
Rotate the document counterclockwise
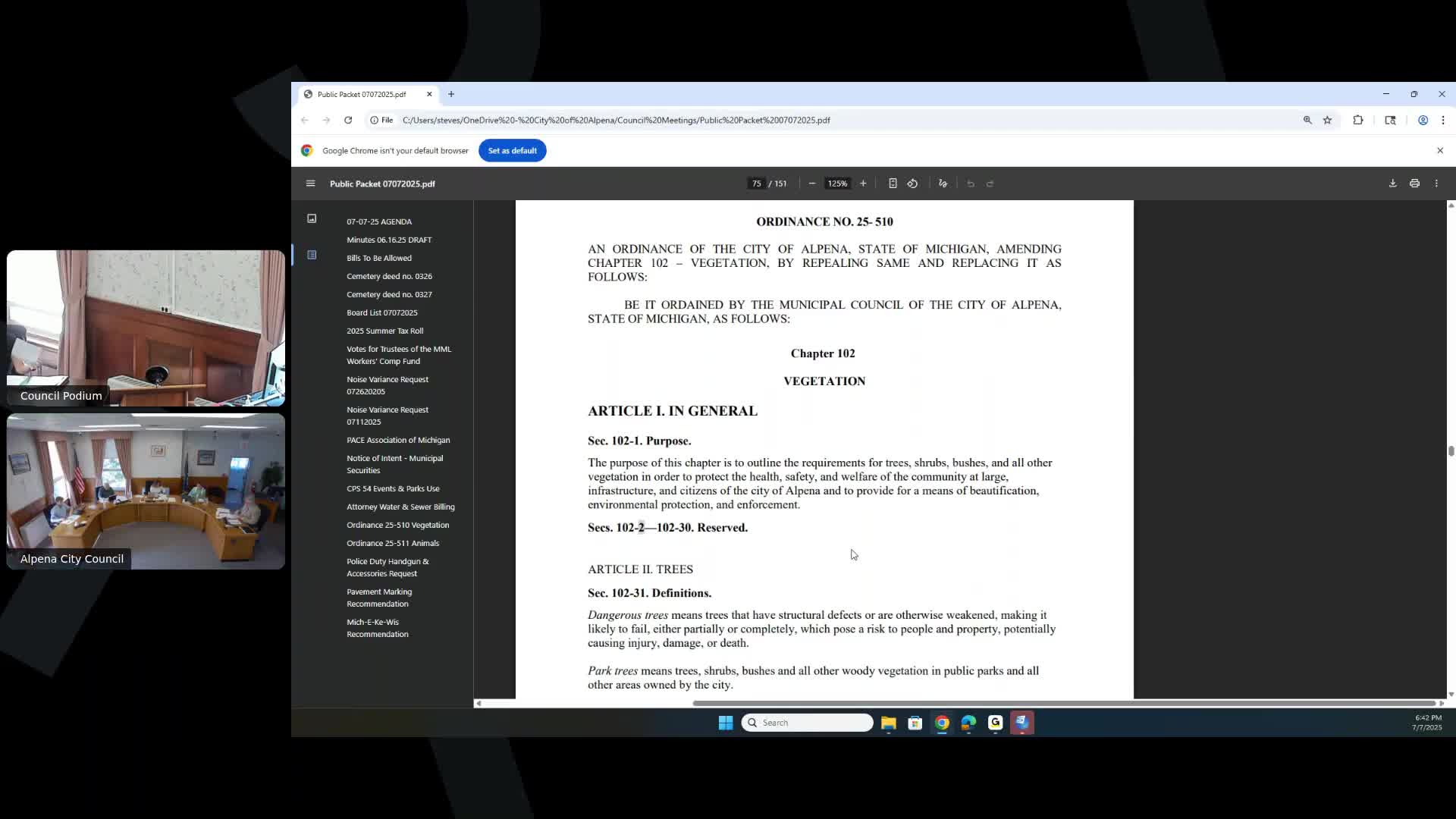click(x=912, y=184)
